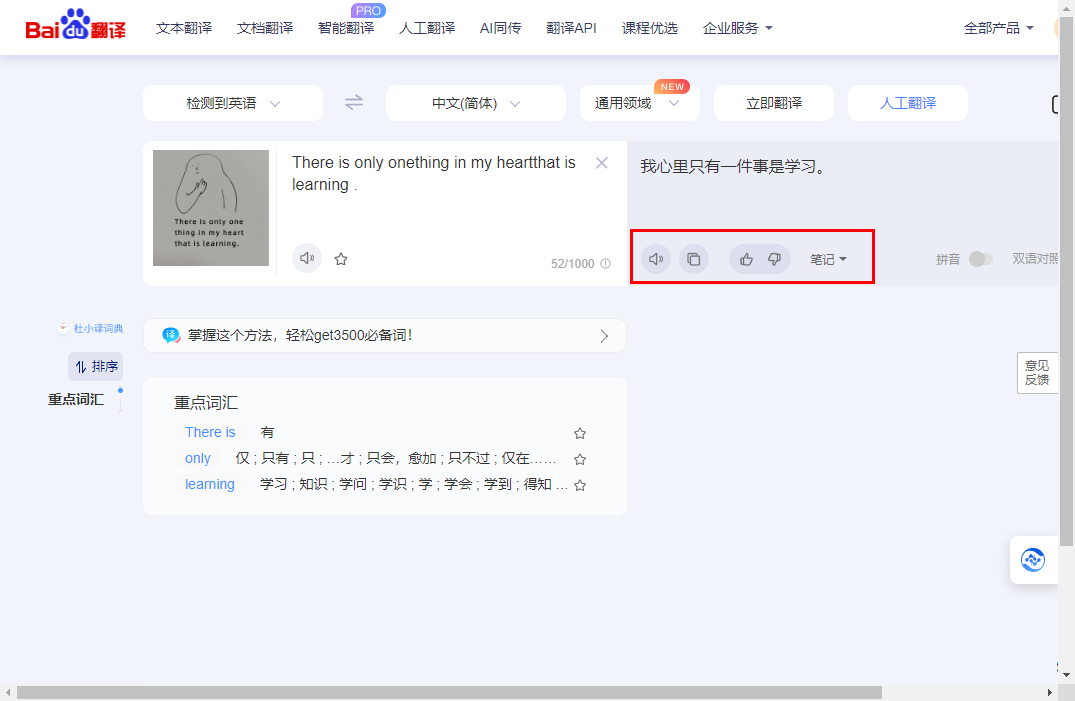Click the swap languages arrows icon
This screenshot has height=701, width=1075.
[x=353, y=102]
